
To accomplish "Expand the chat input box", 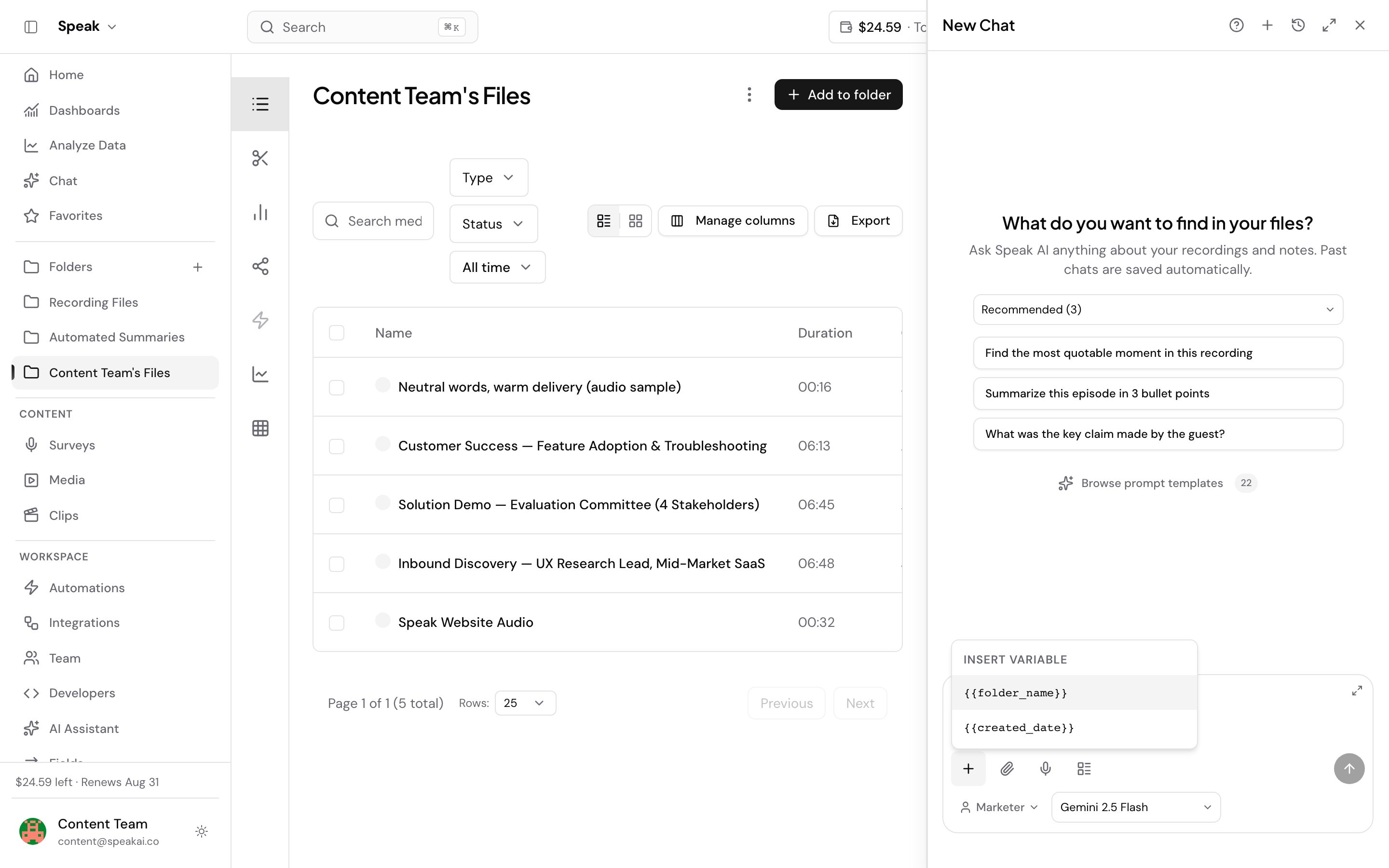I will [1357, 691].
